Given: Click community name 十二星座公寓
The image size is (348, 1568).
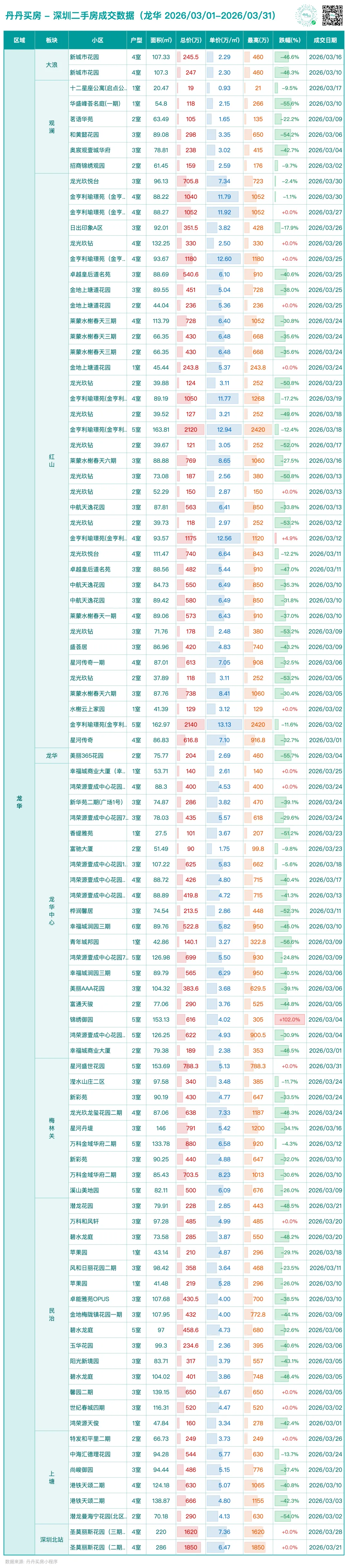Looking at the screenshot, I should point(98,88).
